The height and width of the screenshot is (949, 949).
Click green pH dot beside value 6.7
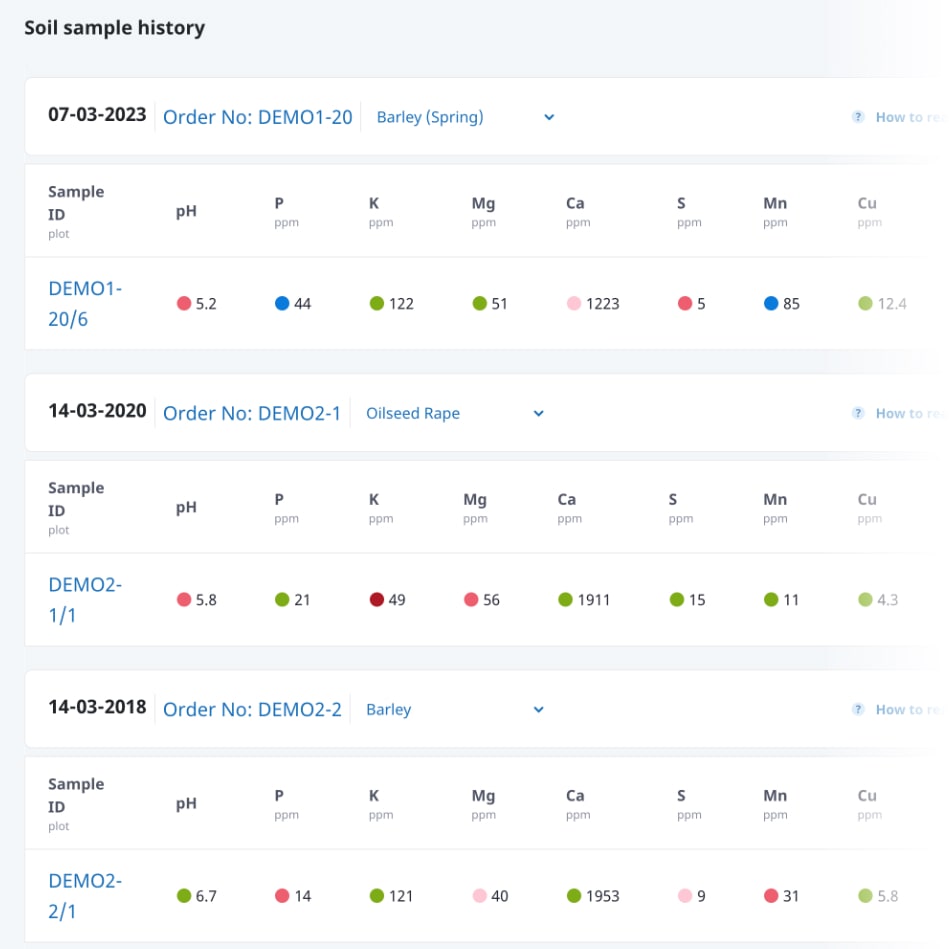pyautogui.click(x=184, y=896)
